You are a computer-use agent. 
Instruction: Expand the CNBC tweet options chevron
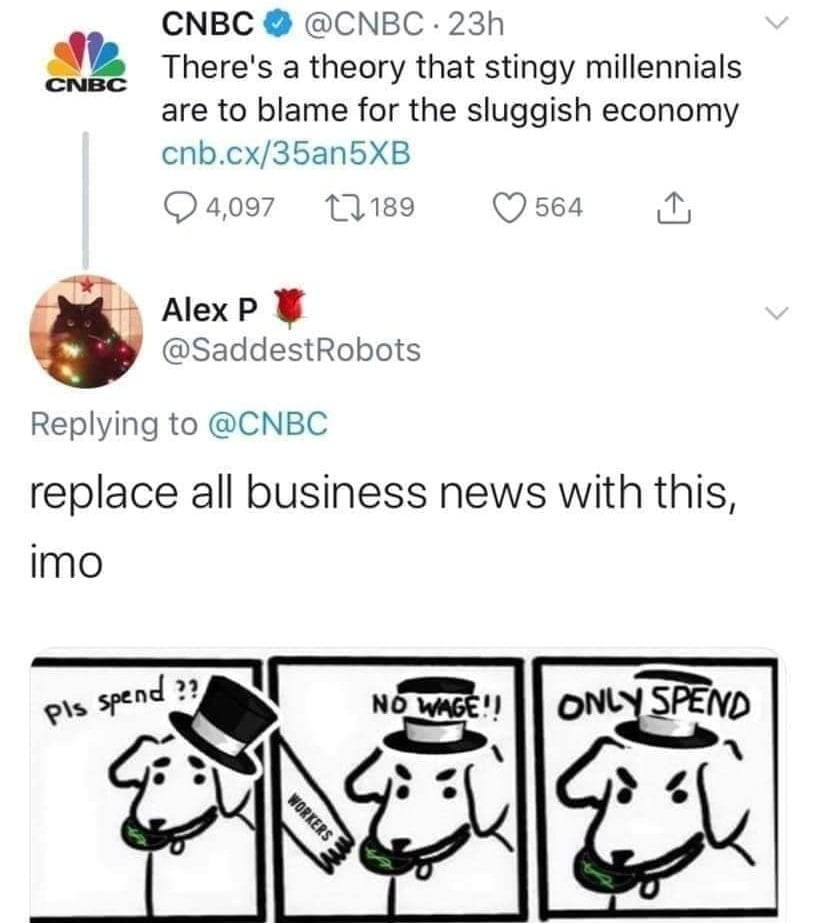[776, 24]
